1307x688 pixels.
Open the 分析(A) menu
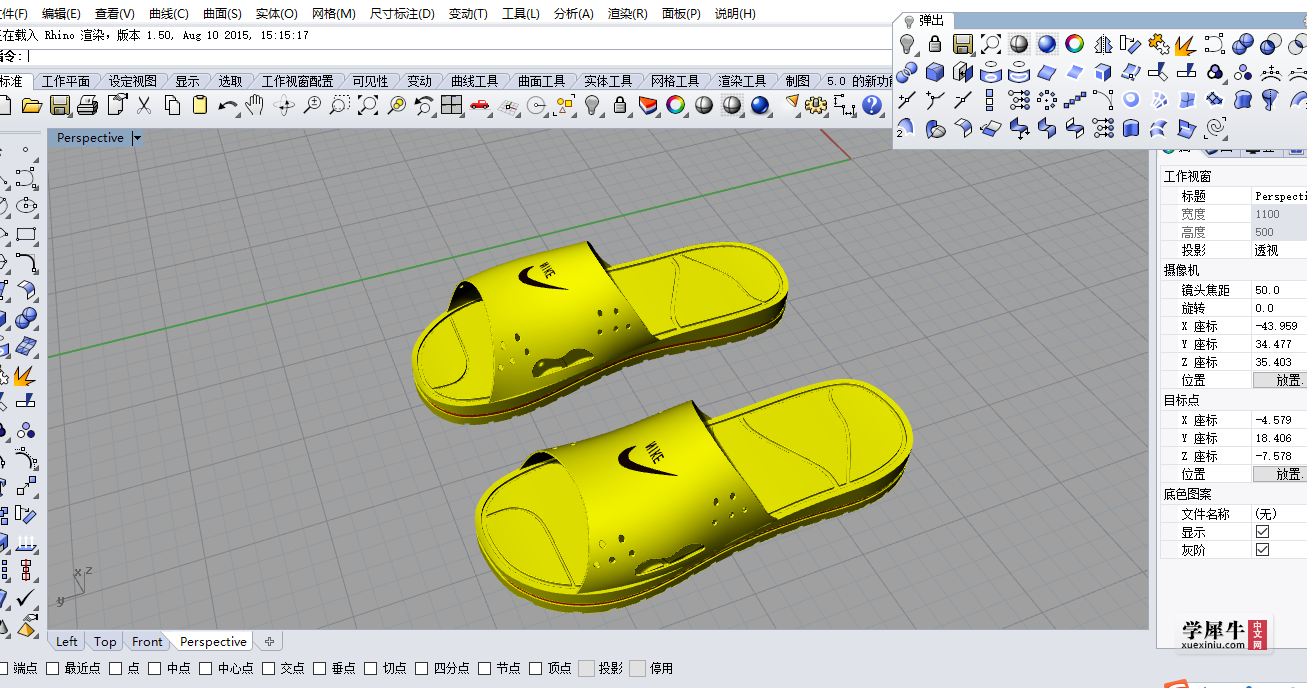pos(573,14)
